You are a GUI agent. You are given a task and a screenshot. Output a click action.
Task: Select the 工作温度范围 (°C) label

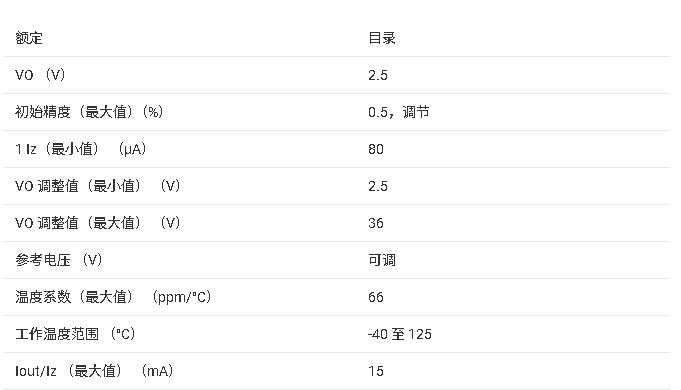[75, 334]
